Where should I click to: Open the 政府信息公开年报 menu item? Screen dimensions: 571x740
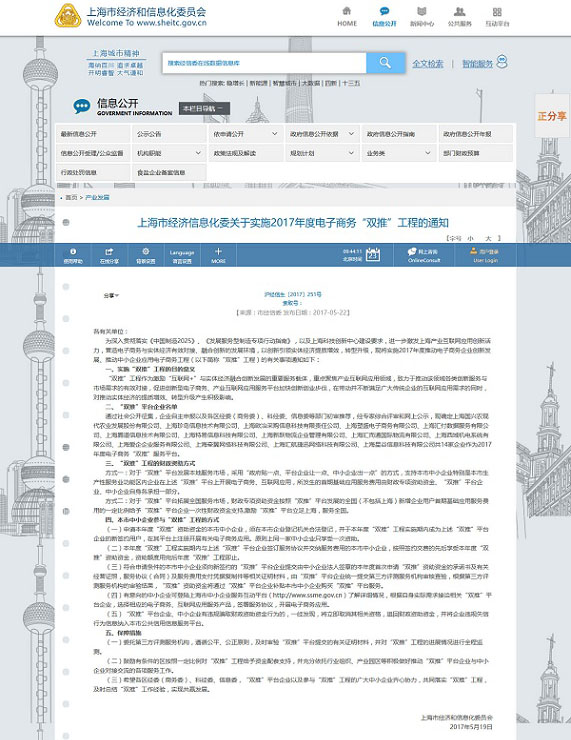pos(476,134)
